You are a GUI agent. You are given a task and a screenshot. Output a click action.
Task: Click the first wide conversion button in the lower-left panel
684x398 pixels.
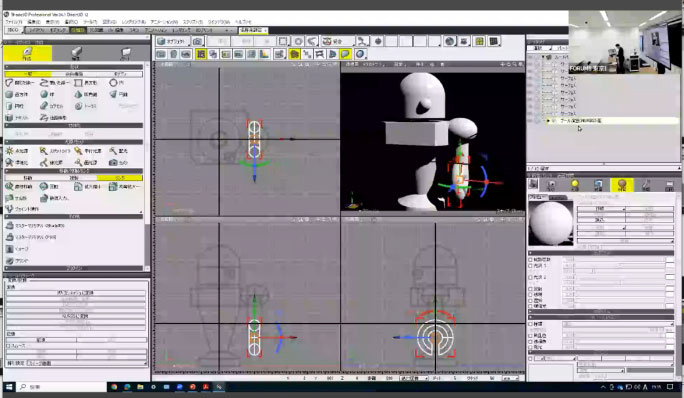coord(75,293)
